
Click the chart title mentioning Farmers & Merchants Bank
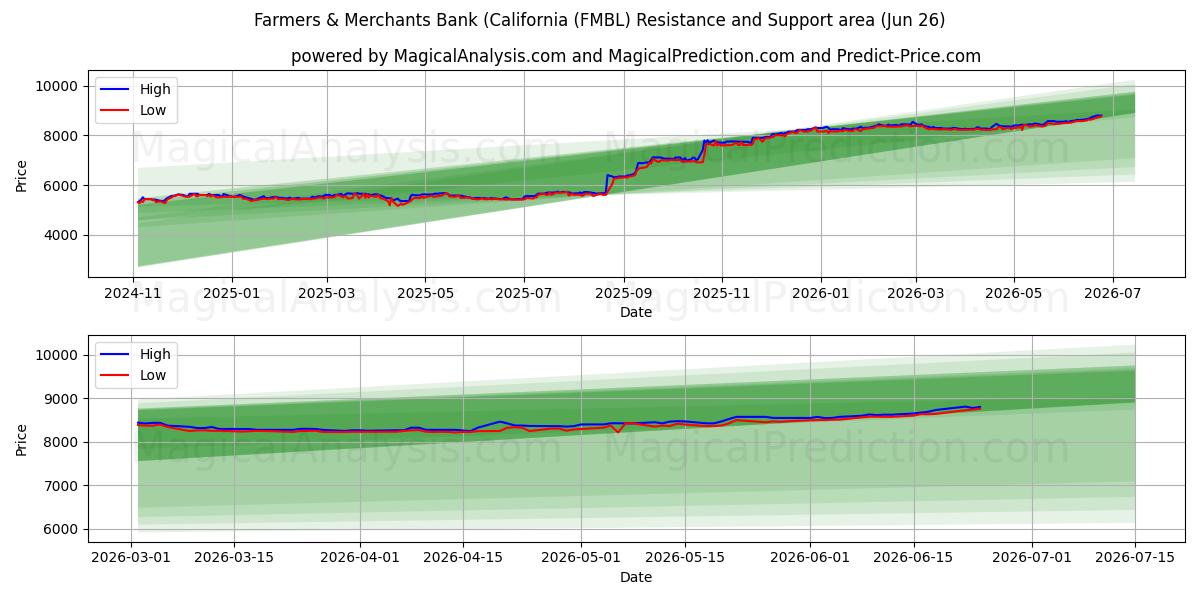pyautogui.click(x=600, y=20)
